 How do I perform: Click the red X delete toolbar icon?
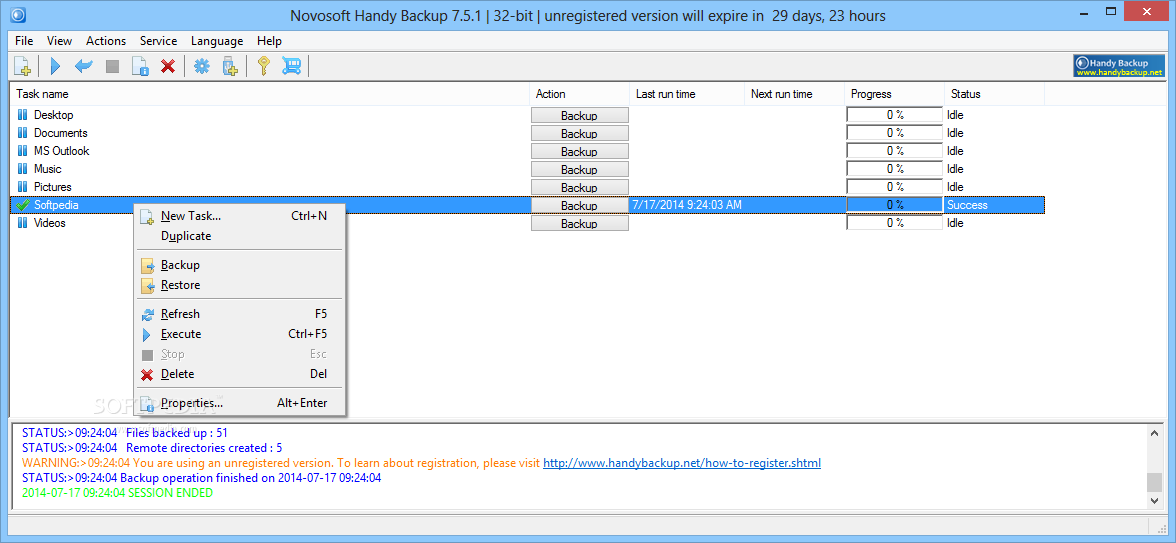168,66
